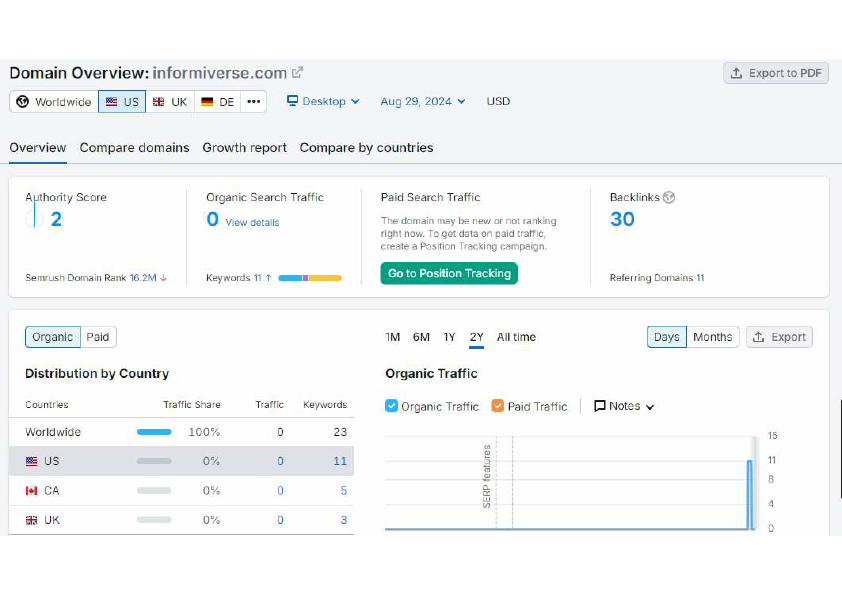Click the Notes comment icon
This screenshot has width=842, height=595.
tap(600, 406)
